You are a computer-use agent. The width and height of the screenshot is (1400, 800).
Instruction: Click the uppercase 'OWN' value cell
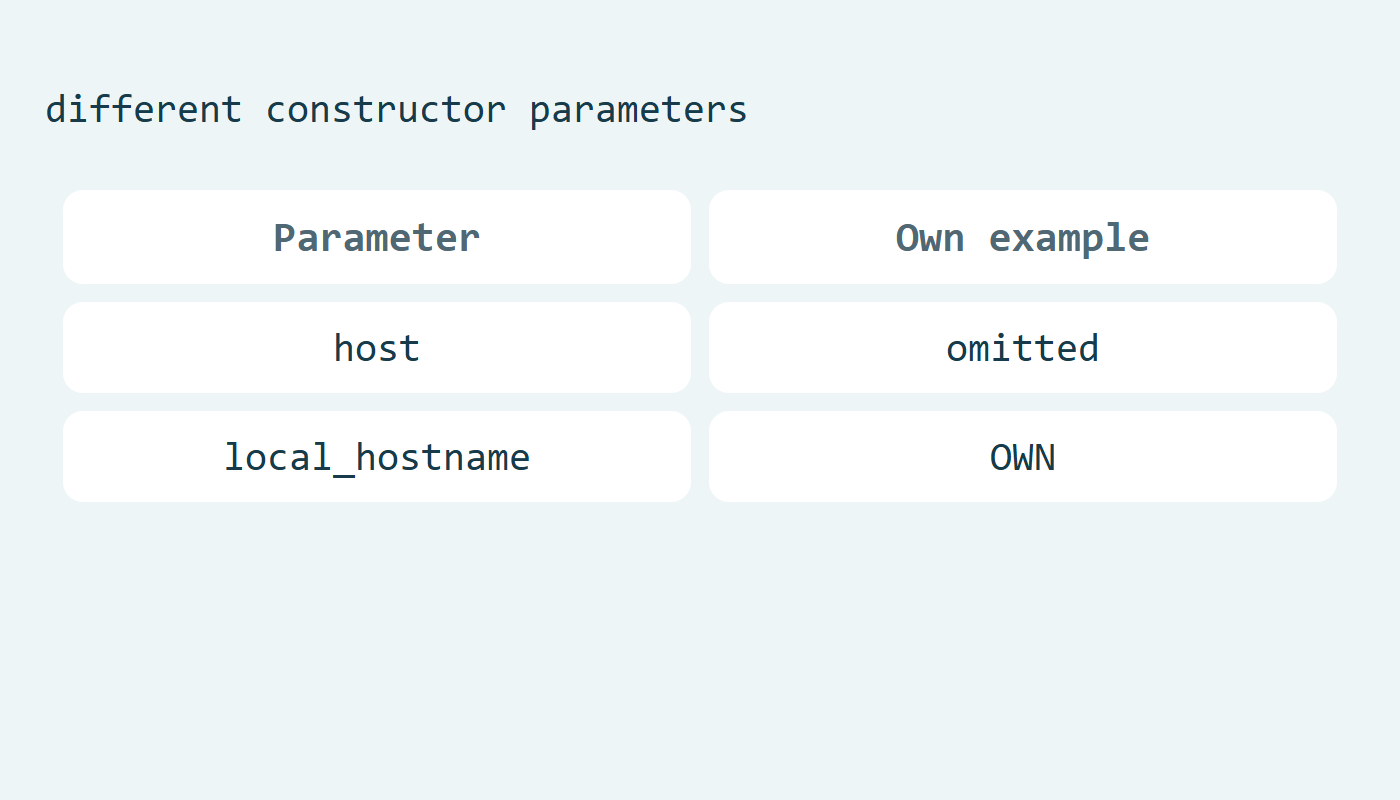tap(1023, 456)
